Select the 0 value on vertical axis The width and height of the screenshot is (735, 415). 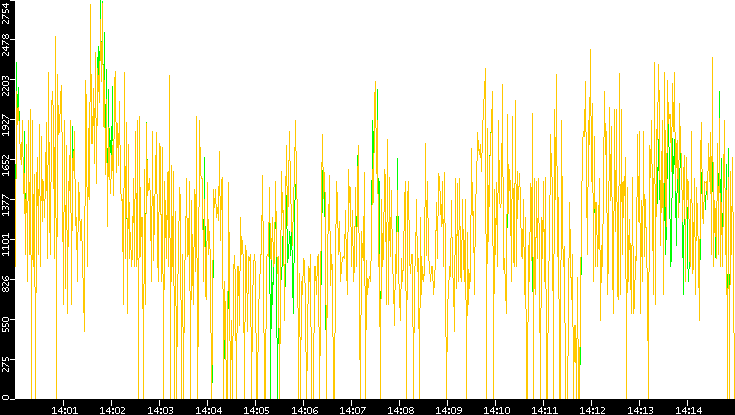click(6, 398)
